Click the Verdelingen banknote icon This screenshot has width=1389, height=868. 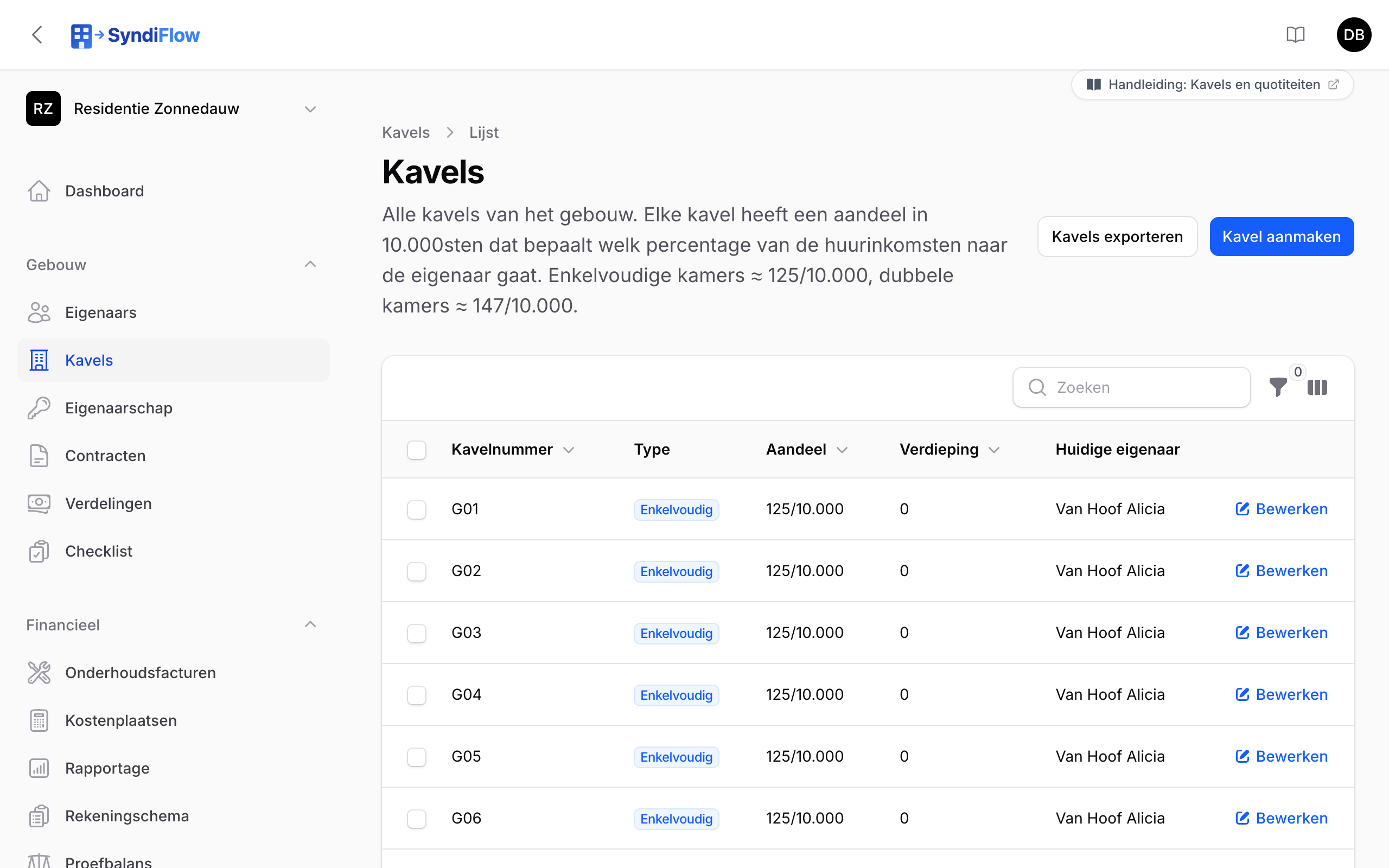39,503
